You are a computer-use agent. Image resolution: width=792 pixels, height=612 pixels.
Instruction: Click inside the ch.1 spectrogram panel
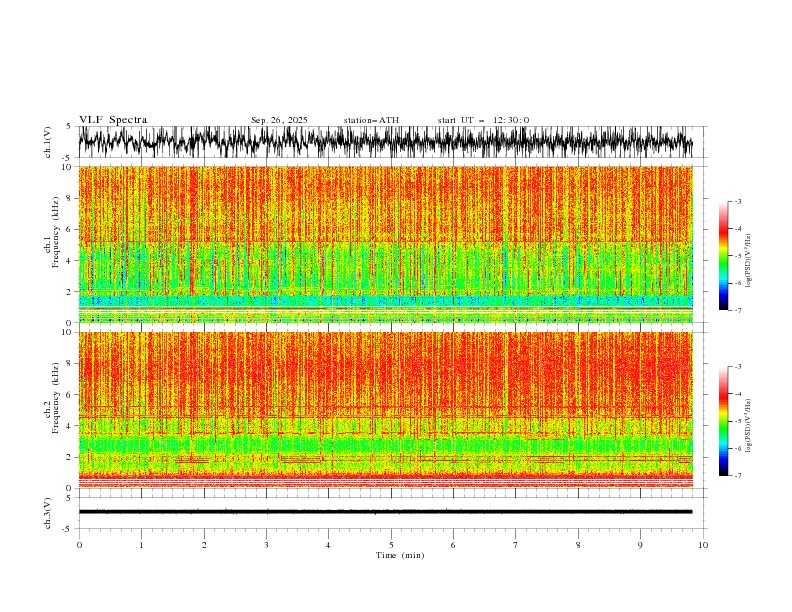point(385,244)
